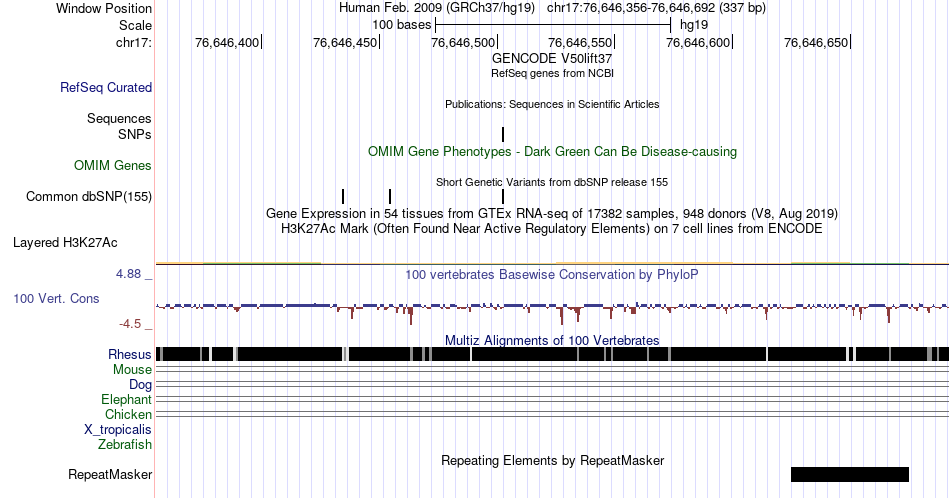Click the X_tropicalis alignment row label
950x498 pixels.
coord(118,430)
